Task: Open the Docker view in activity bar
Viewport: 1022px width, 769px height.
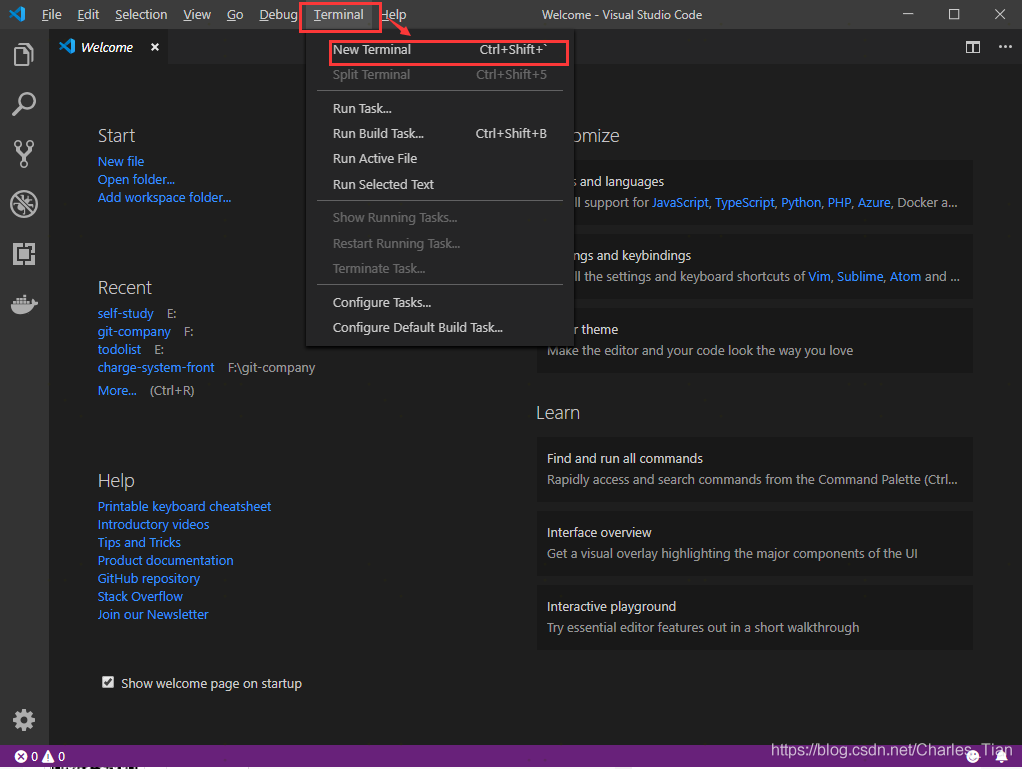Action: pos(24,304)
